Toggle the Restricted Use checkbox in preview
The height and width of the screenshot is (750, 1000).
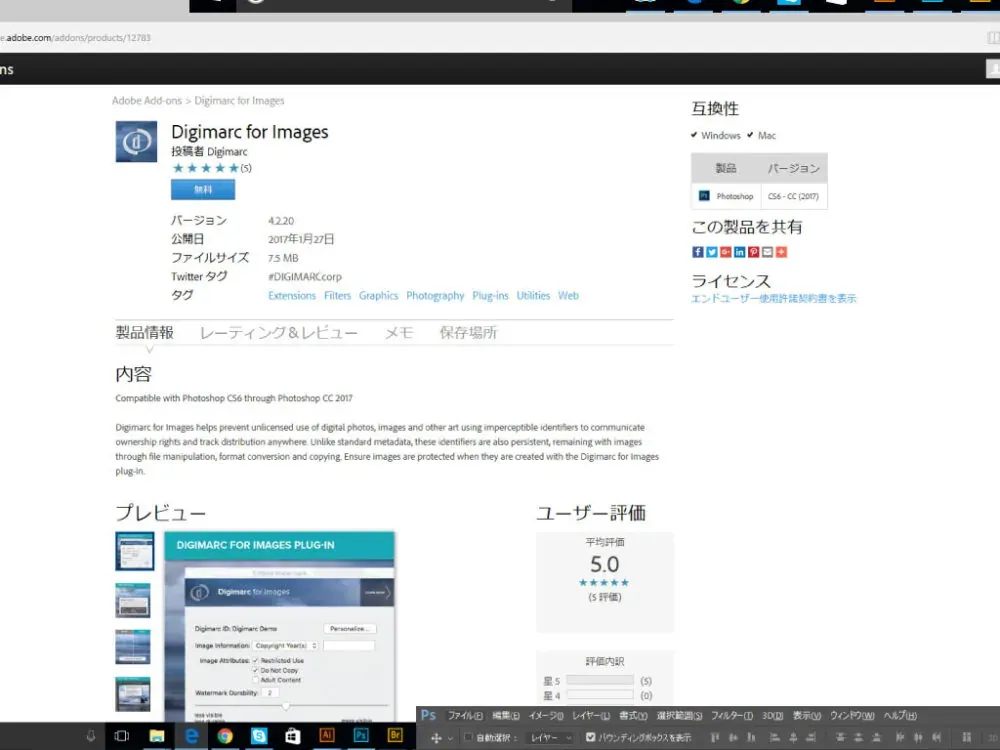click(255, 661)
